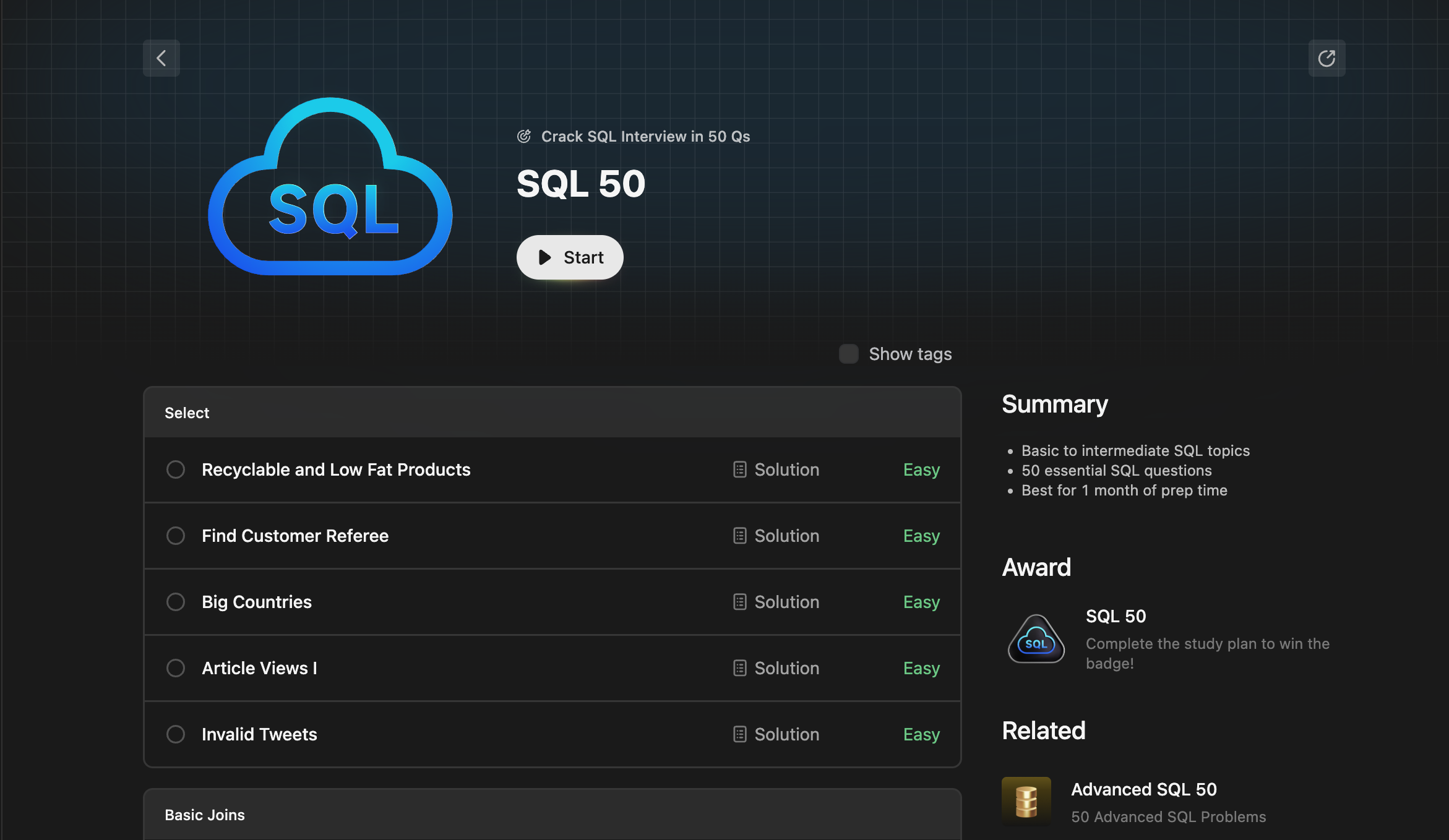Viewport: 1449px width, 840px height.
Task: Open Find Customer Referee problem
Action: [x=295, y=536]
